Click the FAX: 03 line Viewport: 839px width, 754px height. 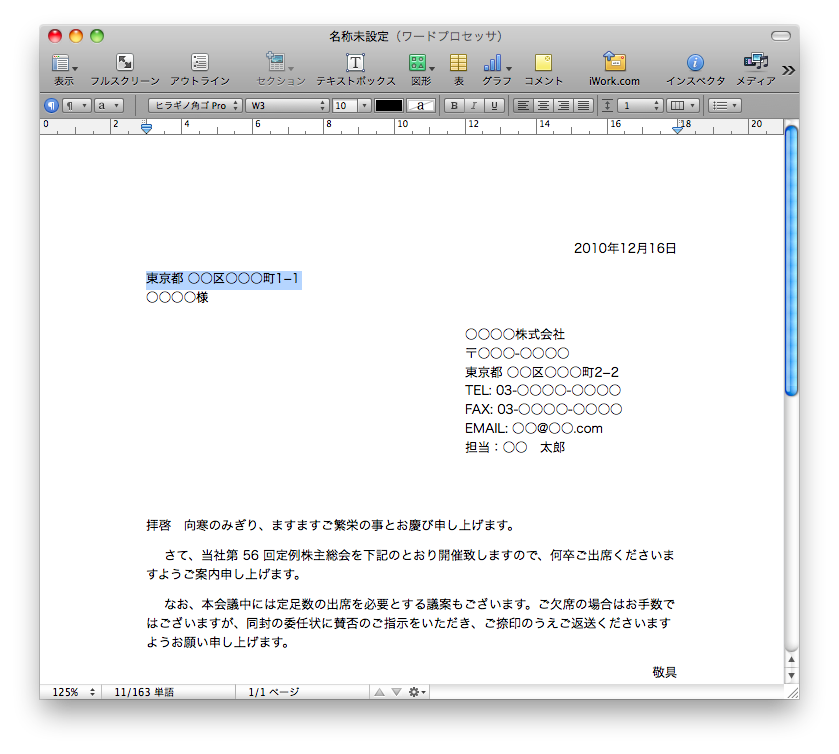(x=543, y=409)
